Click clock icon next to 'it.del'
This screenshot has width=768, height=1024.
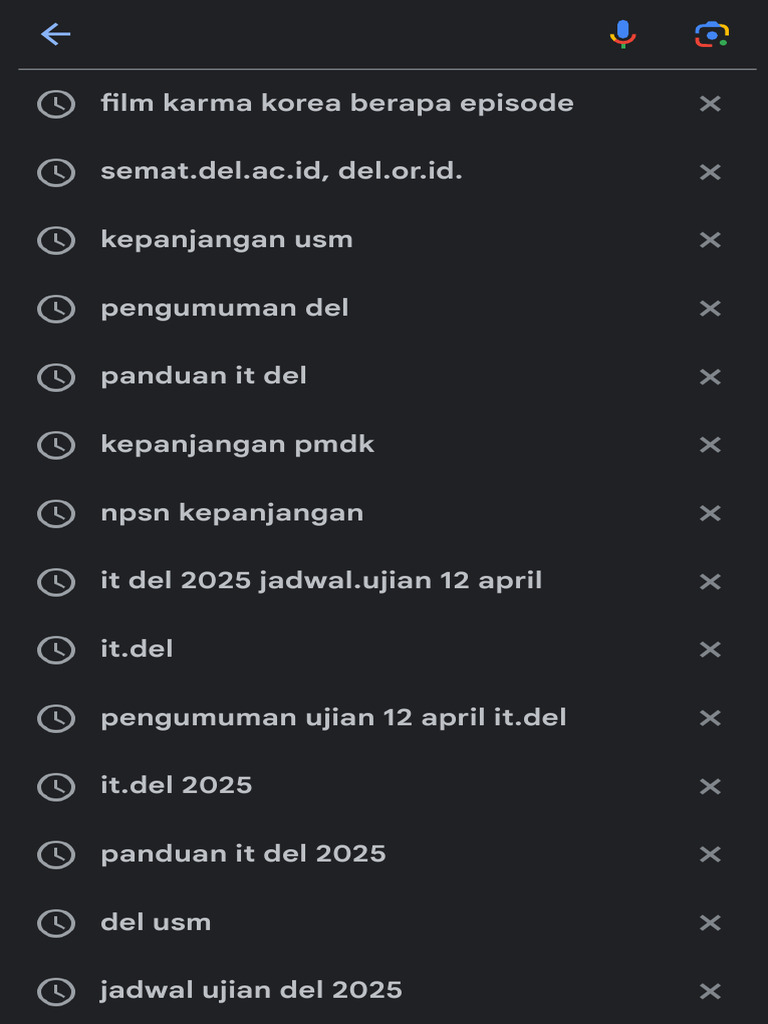[56, 650]
